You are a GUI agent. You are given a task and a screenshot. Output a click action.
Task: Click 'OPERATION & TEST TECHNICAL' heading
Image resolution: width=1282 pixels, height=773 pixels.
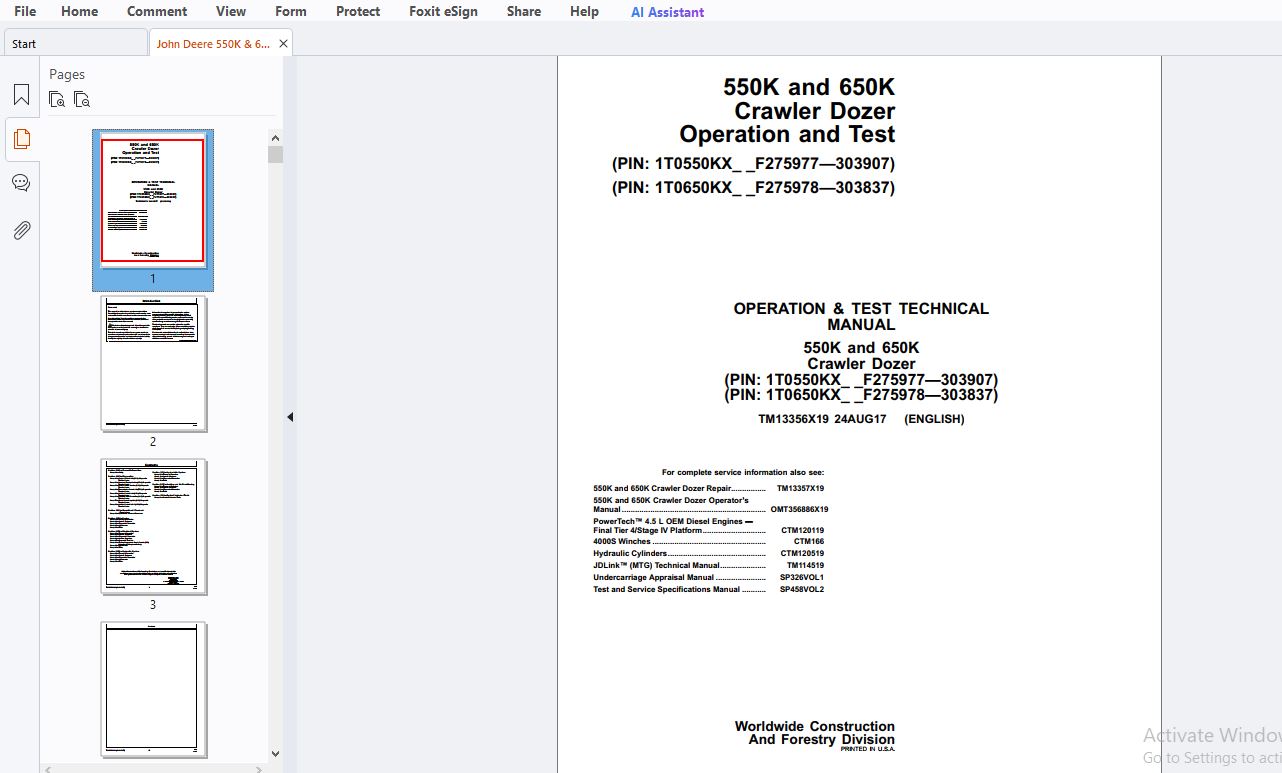pos(861,309)
